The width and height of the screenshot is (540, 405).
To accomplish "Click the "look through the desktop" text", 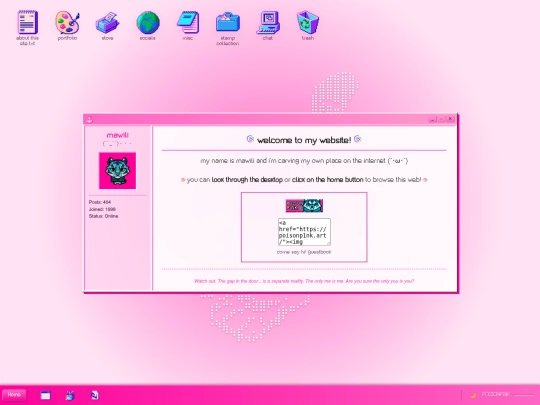I will 247,180.
